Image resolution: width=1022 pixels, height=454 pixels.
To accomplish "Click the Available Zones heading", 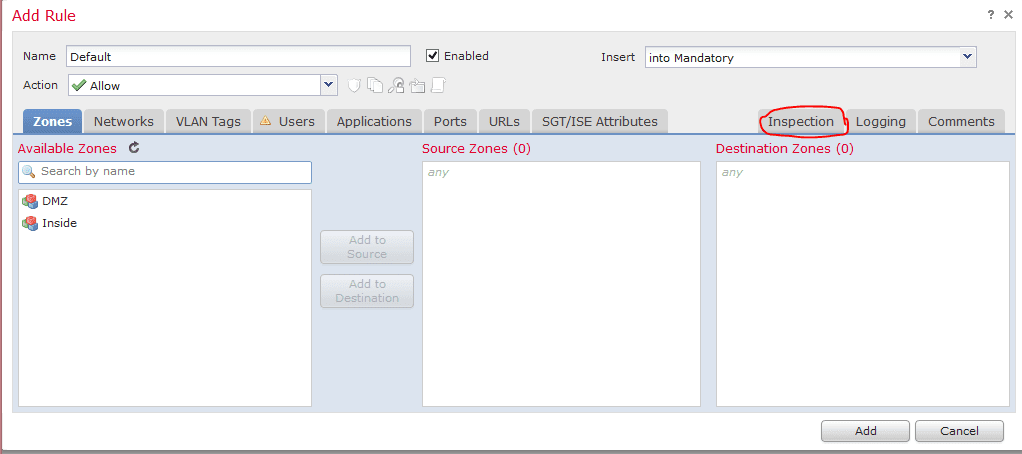I will pos(67,149).
